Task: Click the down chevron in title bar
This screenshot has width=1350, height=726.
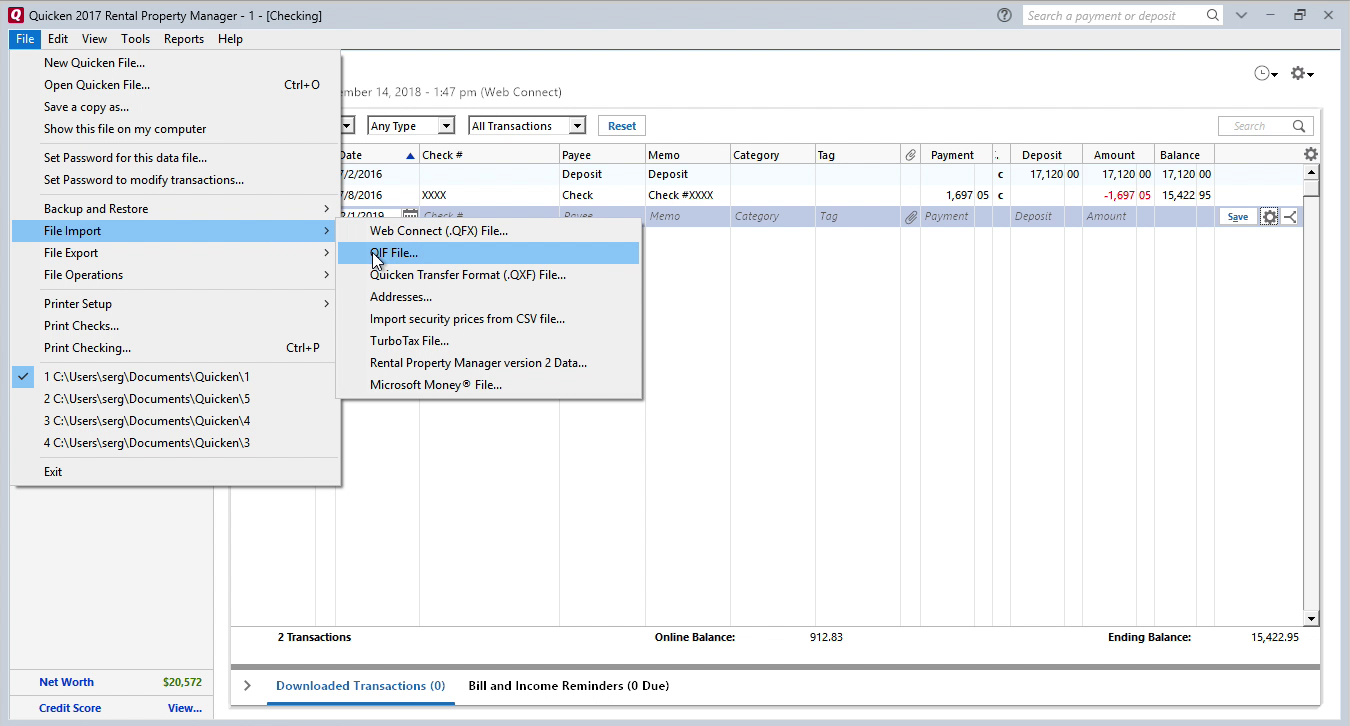Action: point(1241,15)
